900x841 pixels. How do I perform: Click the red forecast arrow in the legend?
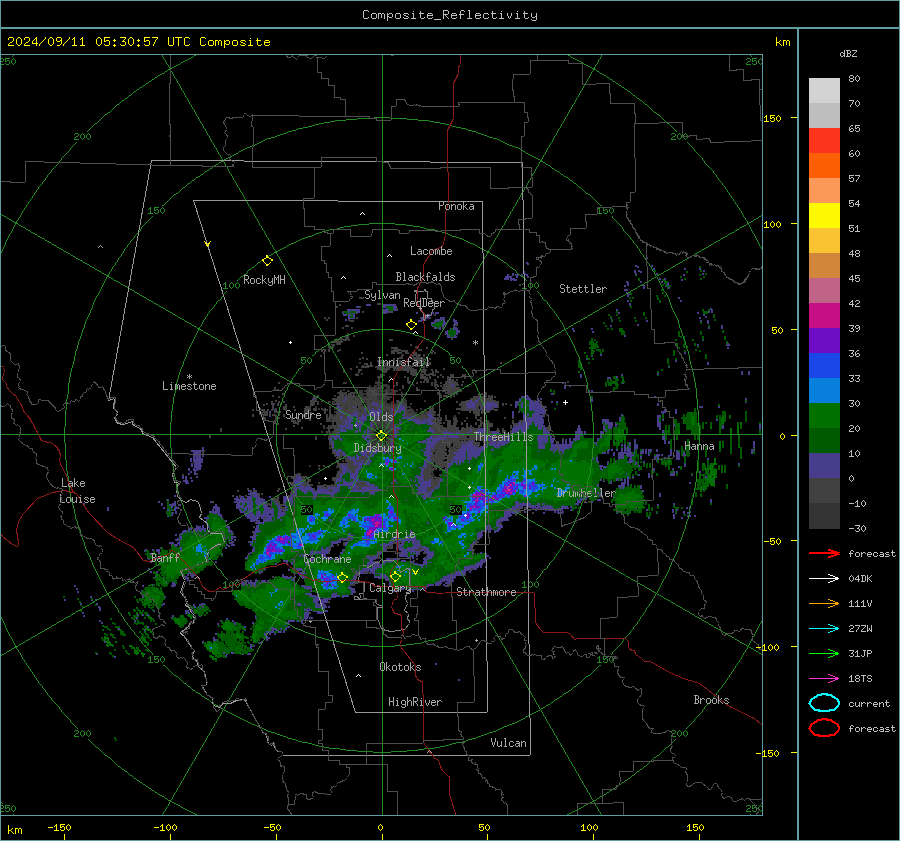pyautogui.click(x=824, y=553)
